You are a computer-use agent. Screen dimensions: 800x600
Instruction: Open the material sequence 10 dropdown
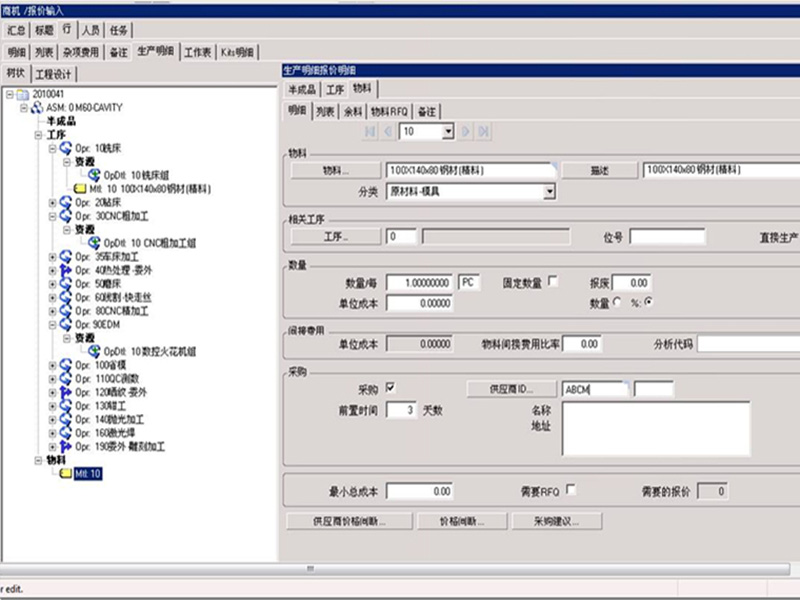click(447, 132)
